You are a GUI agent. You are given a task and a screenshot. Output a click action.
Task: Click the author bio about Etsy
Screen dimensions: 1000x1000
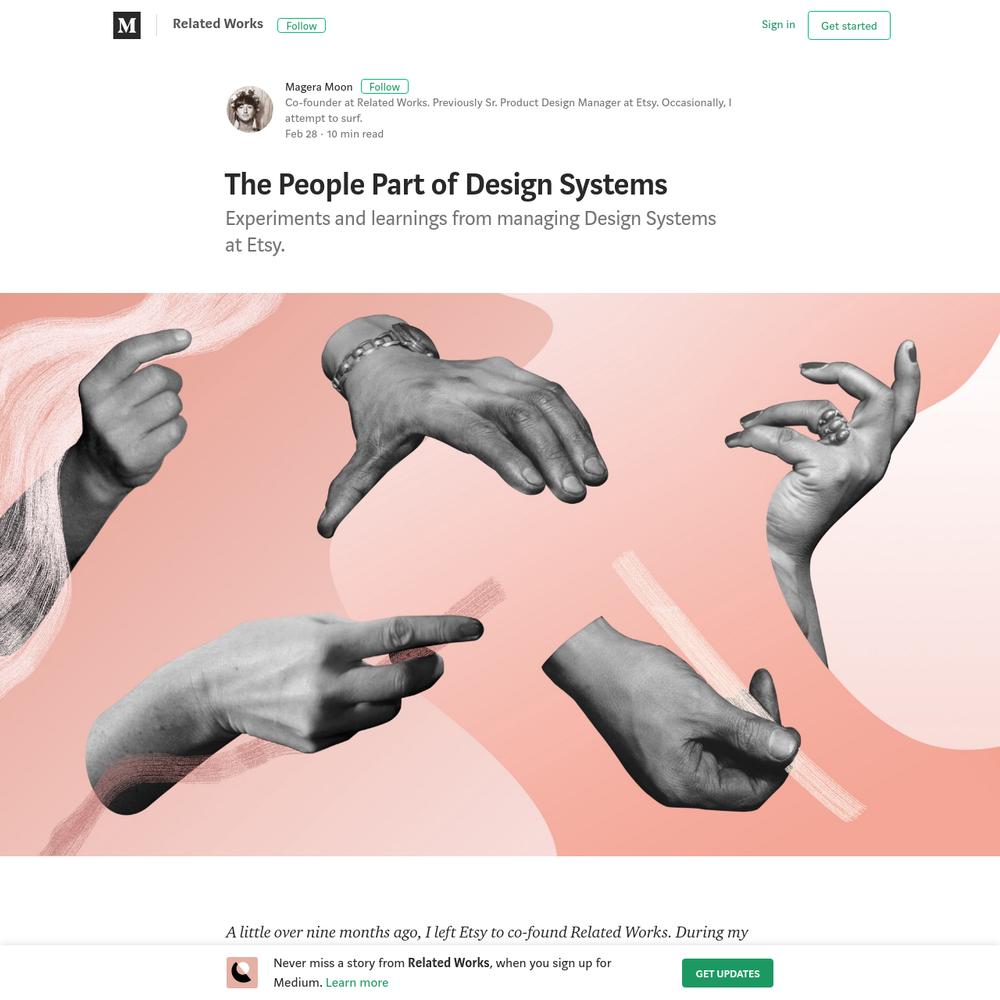508,110
